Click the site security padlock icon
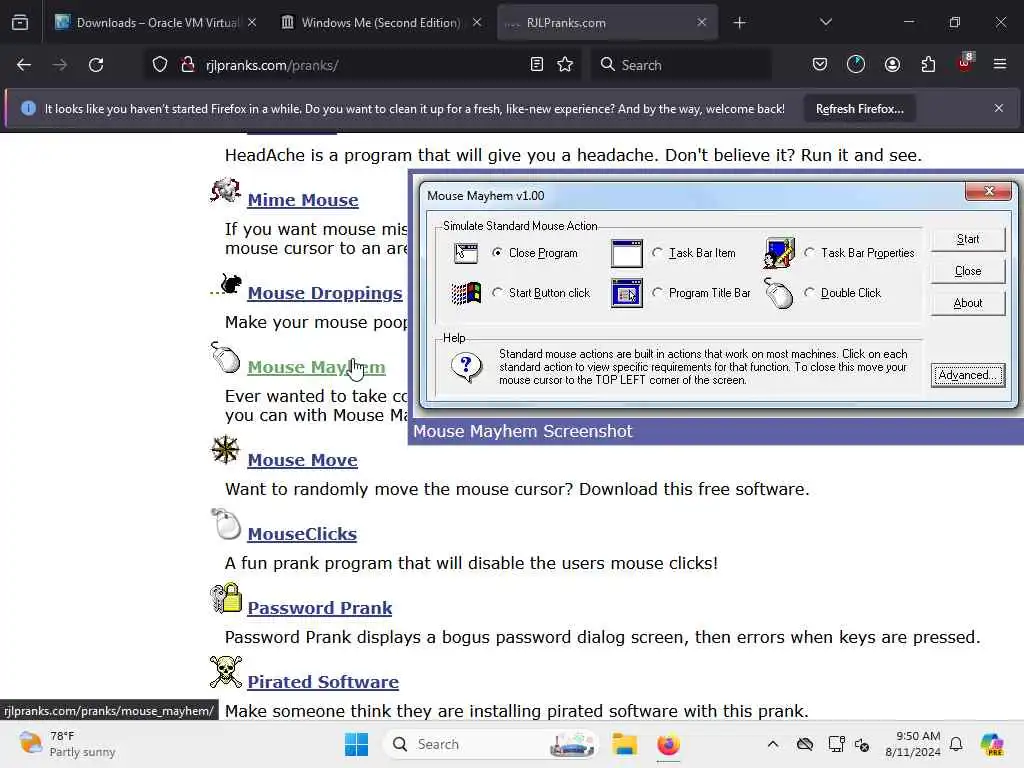The image size is (1024, 768). point(188,65)
